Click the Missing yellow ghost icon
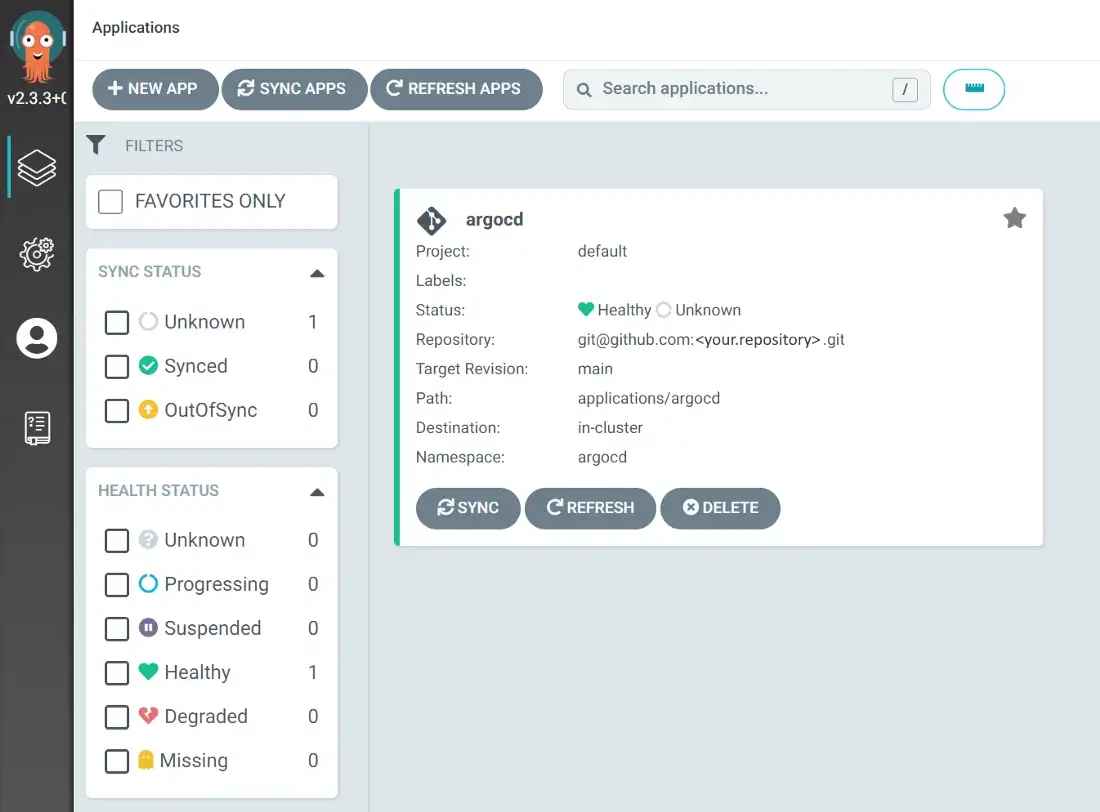The image size is (1100, 812). coord(146,760)
